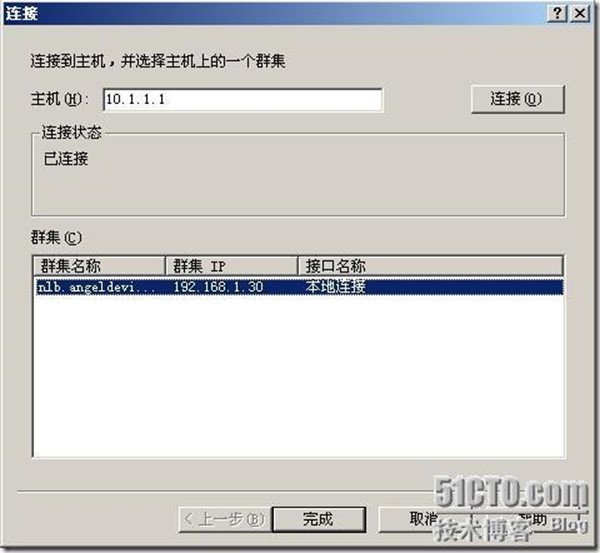600x553 pixels.
Task: Close the 连接 dialog with the X button
Action: click(x=580, y=13)
